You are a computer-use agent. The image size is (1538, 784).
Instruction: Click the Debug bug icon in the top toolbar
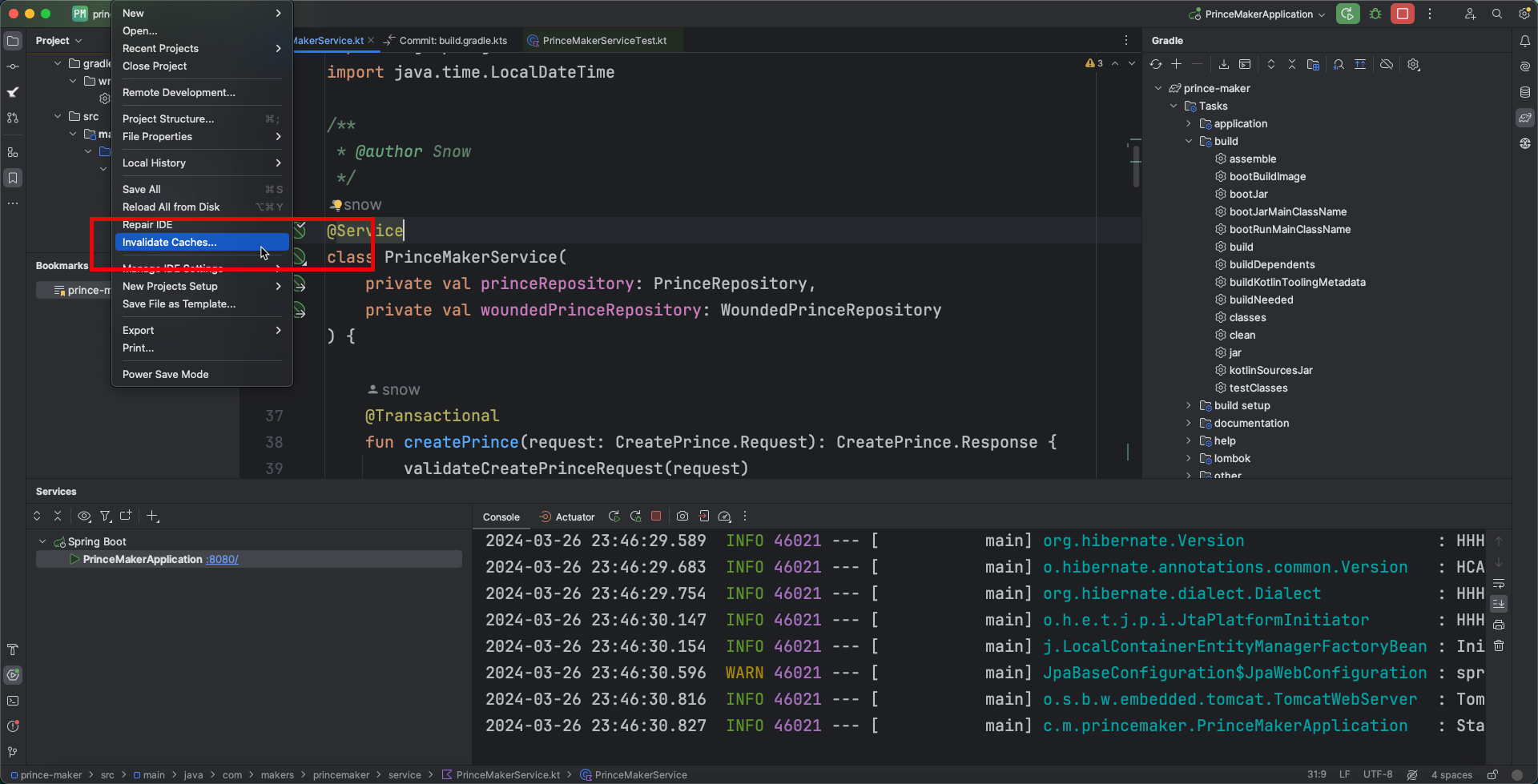tap(1375, 14)
